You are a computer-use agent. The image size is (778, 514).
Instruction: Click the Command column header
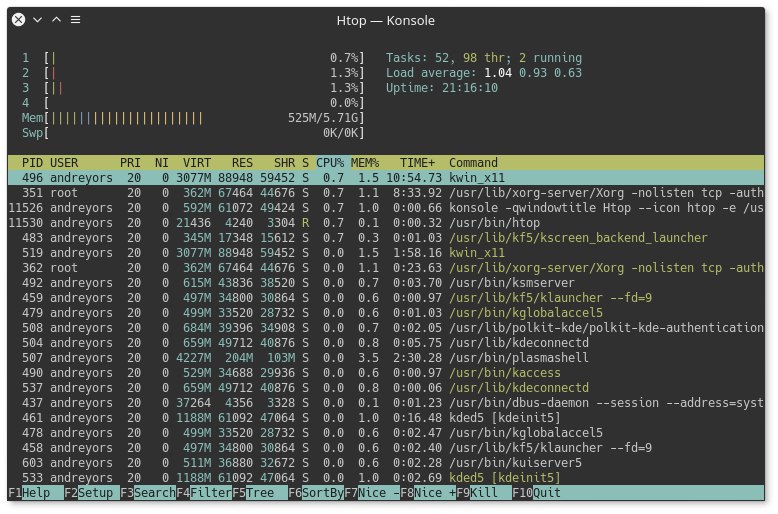473,163
